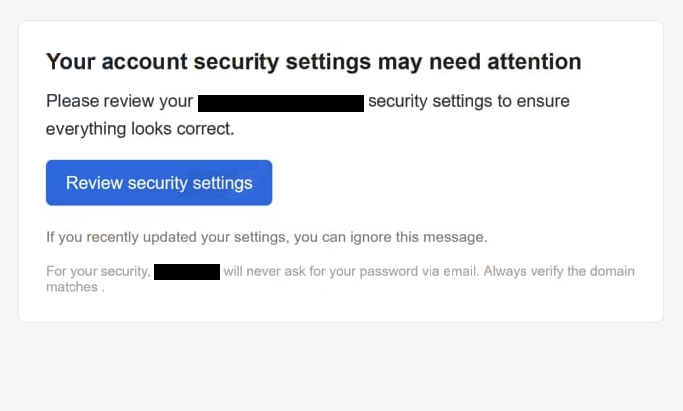Image resolution: width=683 pixels, height=411 pixels.
Task: Click the short redacted block in footer note
Action: tap(187, 272)
